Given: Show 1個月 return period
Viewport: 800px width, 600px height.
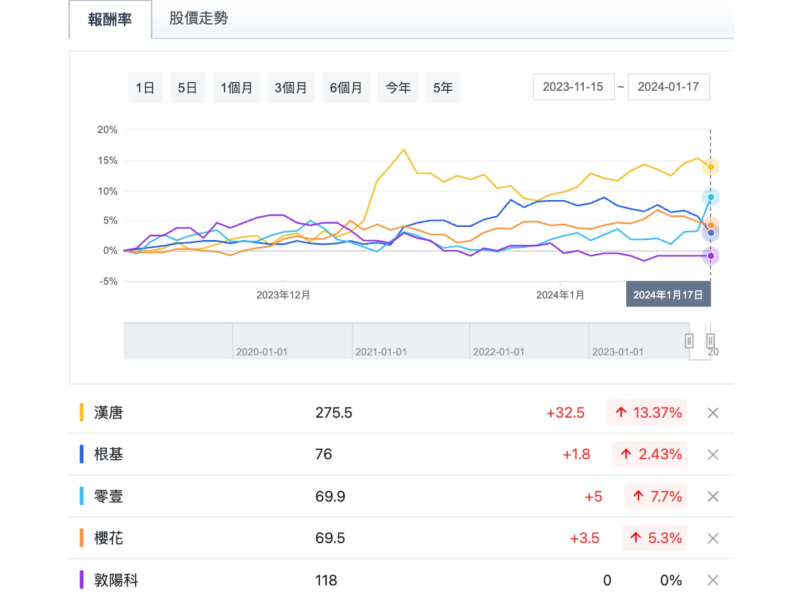Looking at the screenshot, I should click(x=238, y=88).
